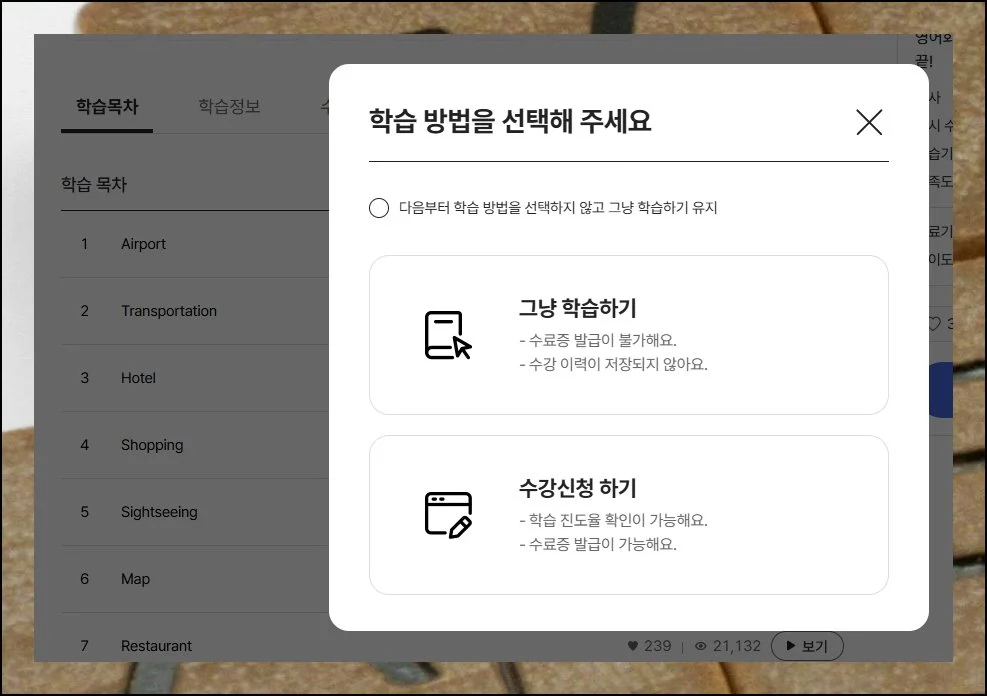Open lesson 1 Airport
This screenshot has height=696, width=987.
point(143,244)
